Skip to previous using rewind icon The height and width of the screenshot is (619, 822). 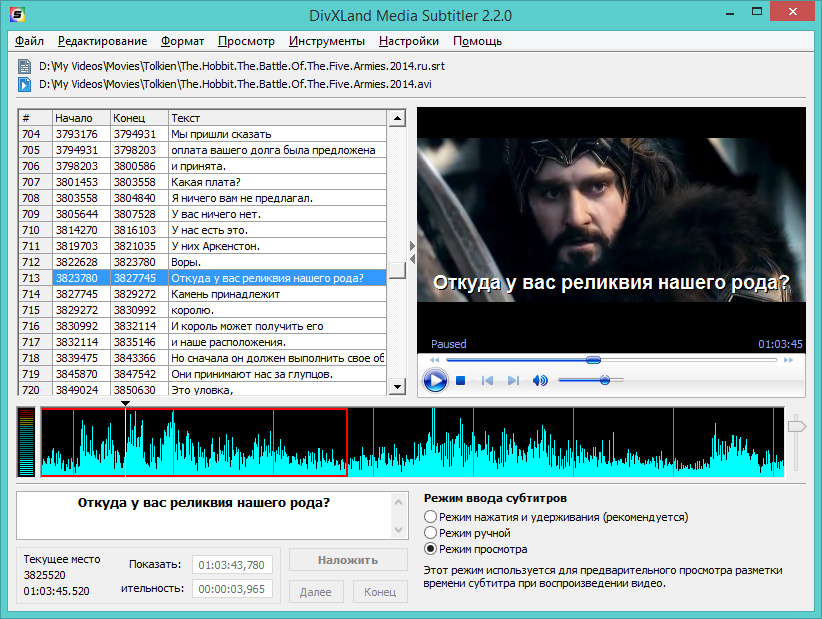coord(488,381)
